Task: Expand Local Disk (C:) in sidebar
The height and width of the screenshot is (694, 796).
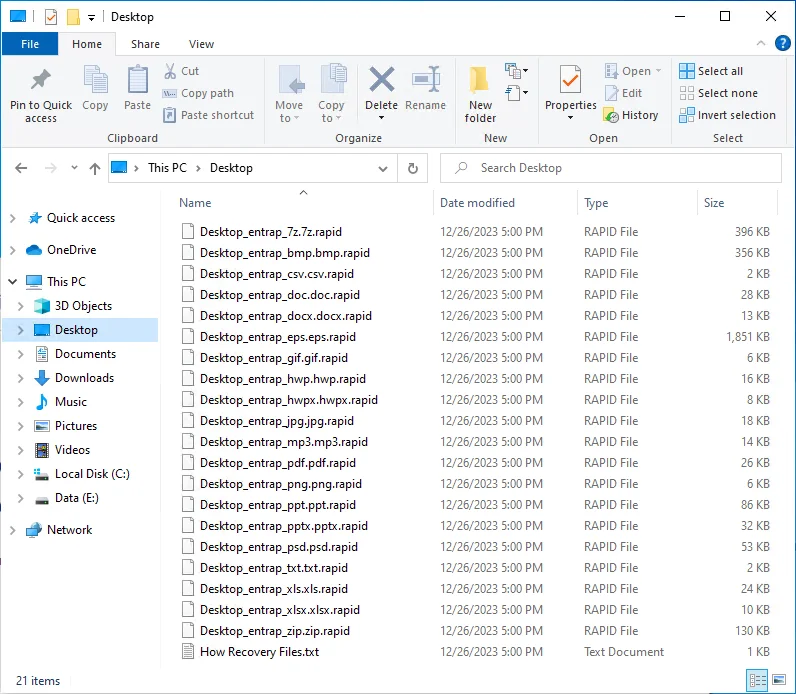Action: coord(21,474)
